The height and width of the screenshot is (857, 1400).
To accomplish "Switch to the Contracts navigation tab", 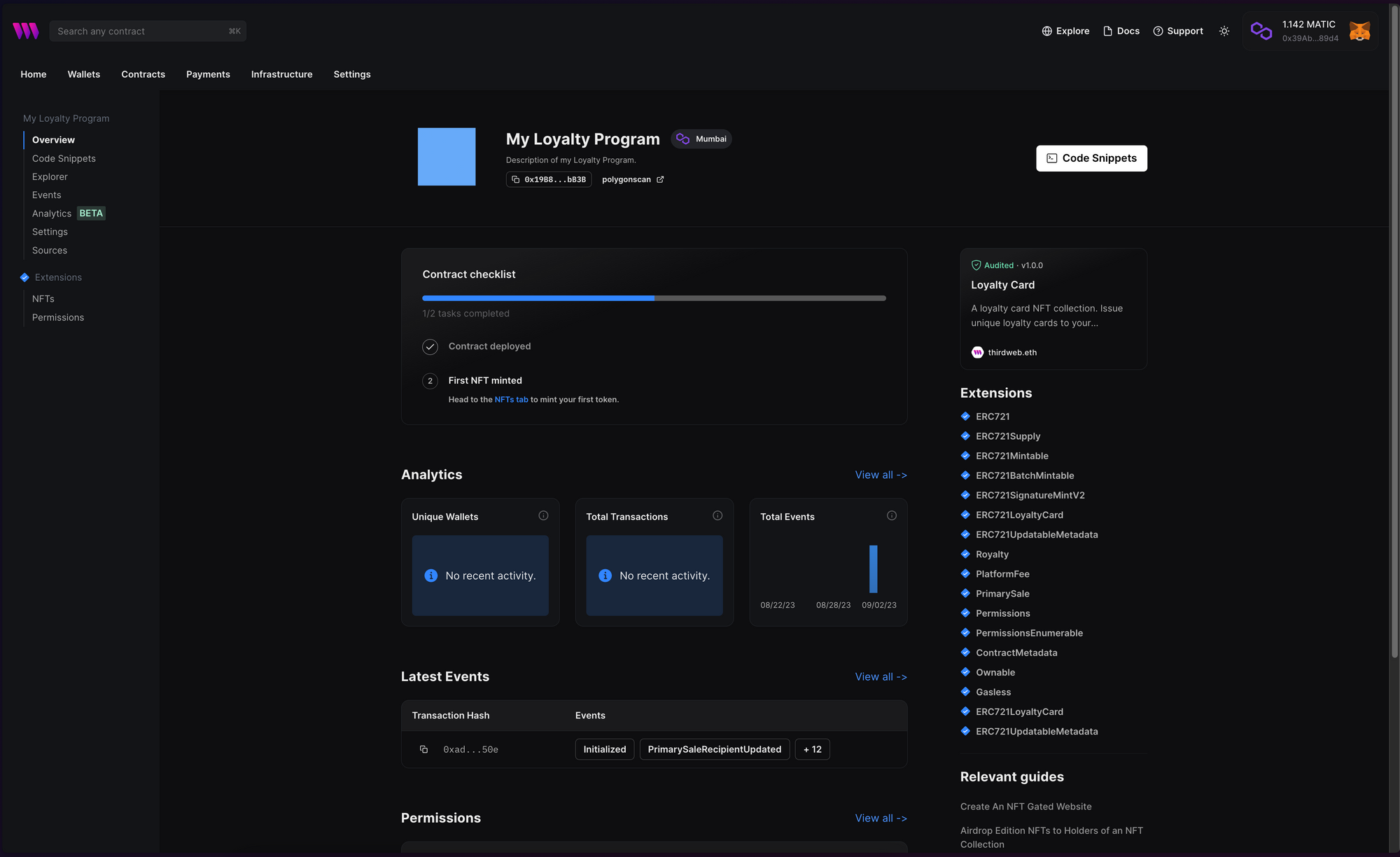I will tap(143, 74).
